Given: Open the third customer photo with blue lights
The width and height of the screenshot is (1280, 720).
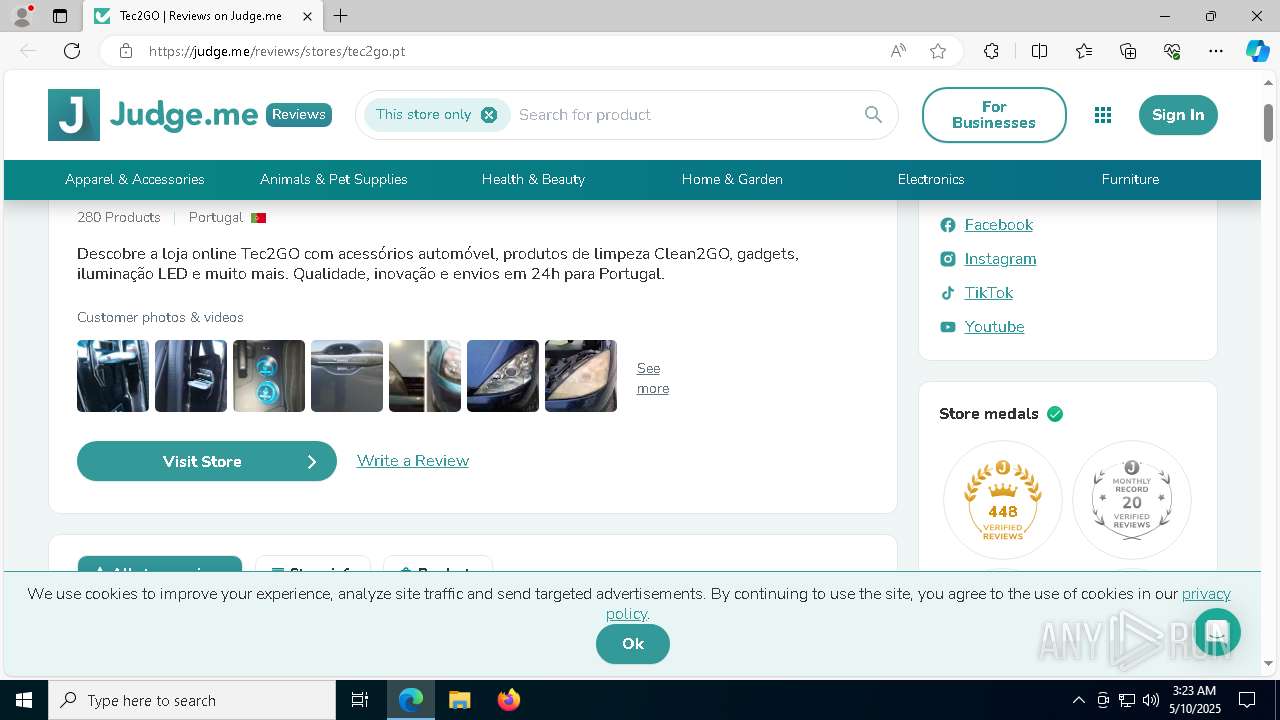Looking at the screenshot, I should coord(269,376).
